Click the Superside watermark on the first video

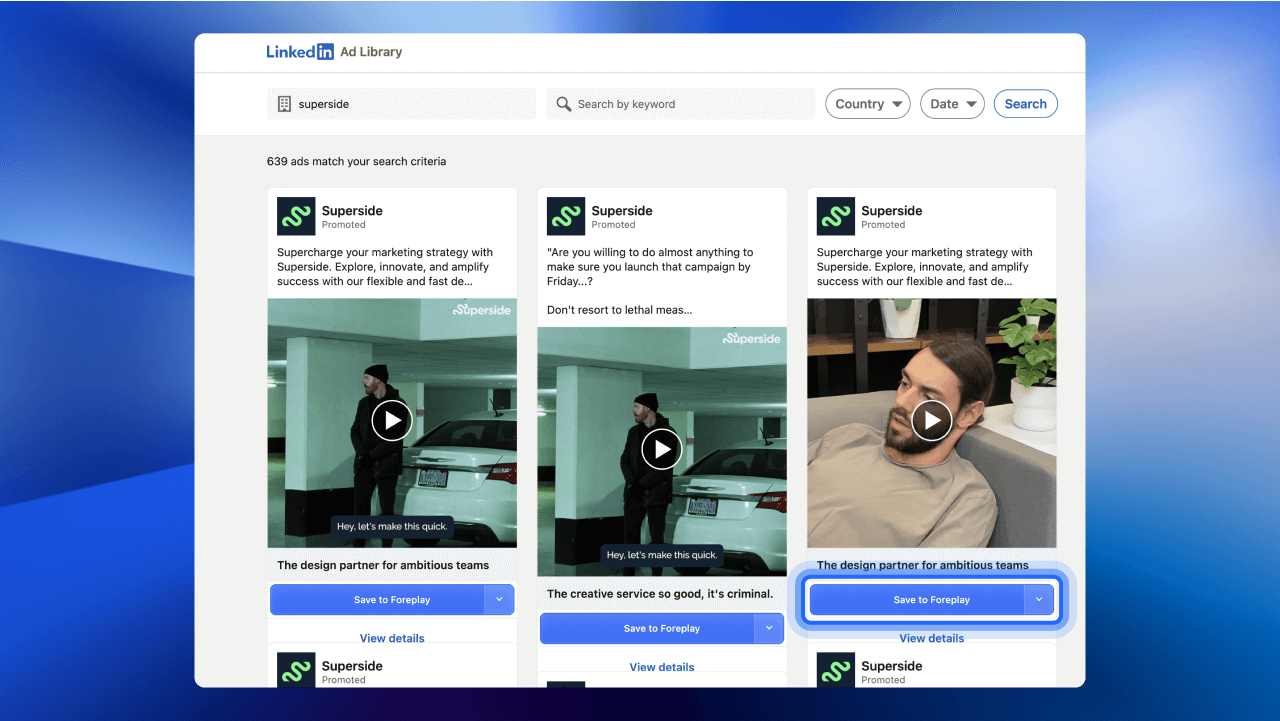point(481,310)
